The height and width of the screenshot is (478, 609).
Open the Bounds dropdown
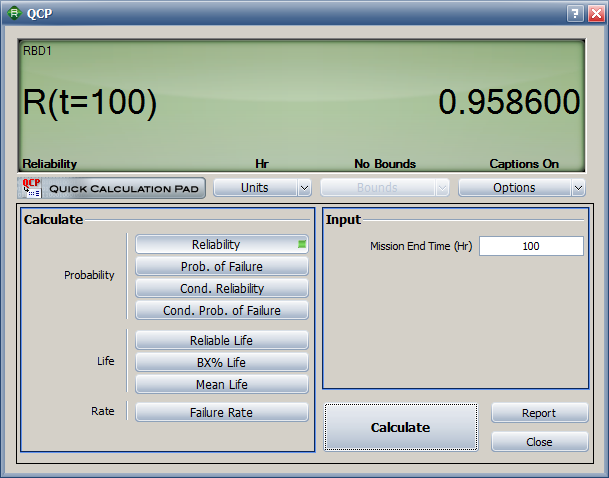pos(385,187)
